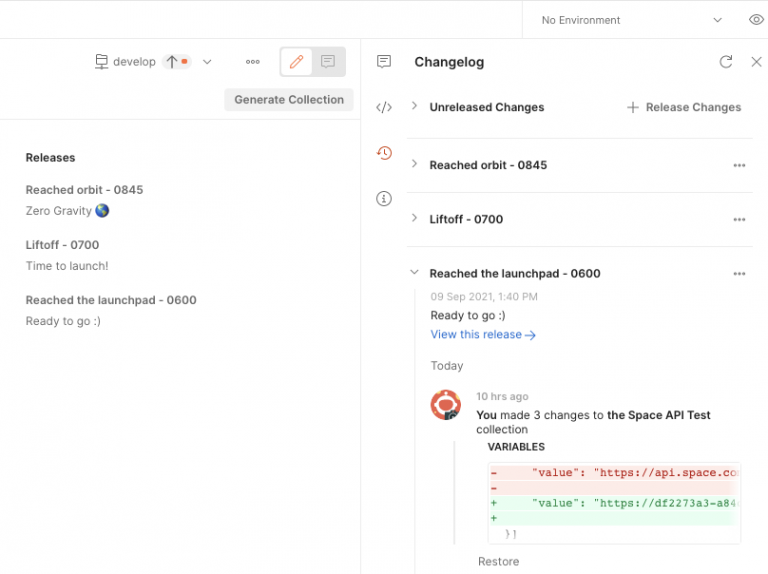This screenshot has width=768, height=574.
Task: Select Reached the launchpad - 0600 in Releases list
Action: 111,300
